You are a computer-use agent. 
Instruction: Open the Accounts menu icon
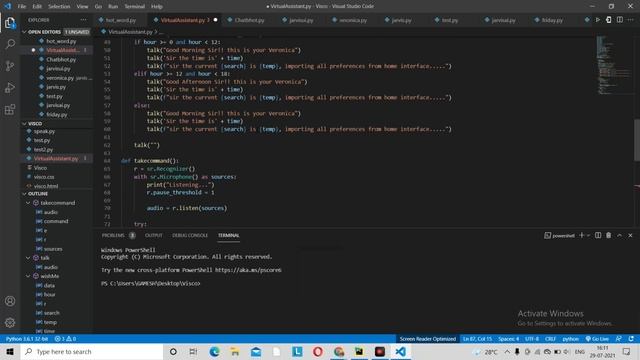pos(10,301)
